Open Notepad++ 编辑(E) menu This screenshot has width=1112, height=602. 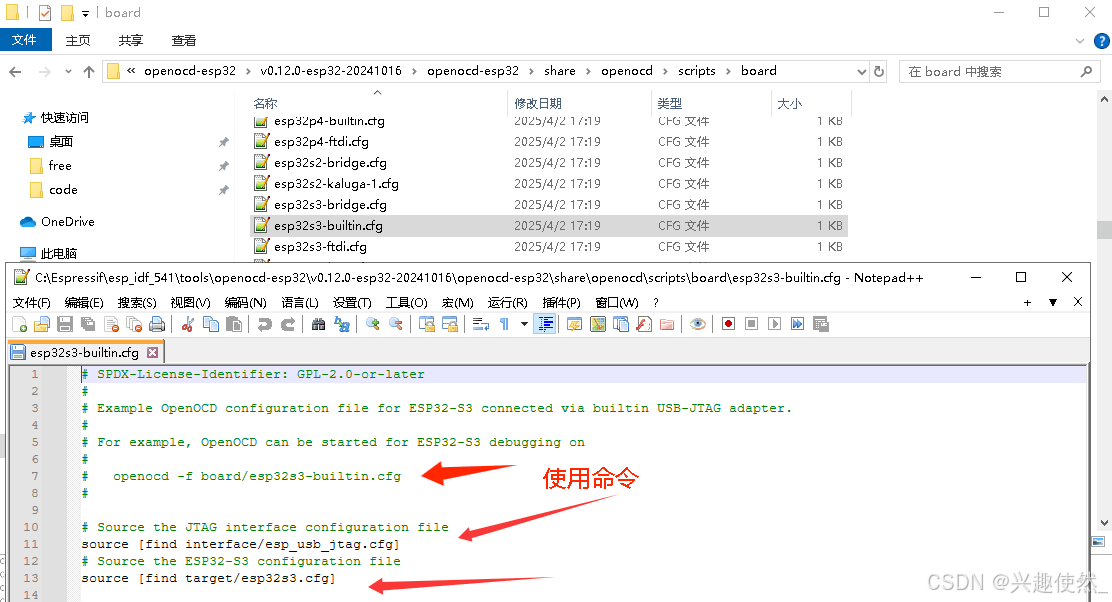coord(84,303)
